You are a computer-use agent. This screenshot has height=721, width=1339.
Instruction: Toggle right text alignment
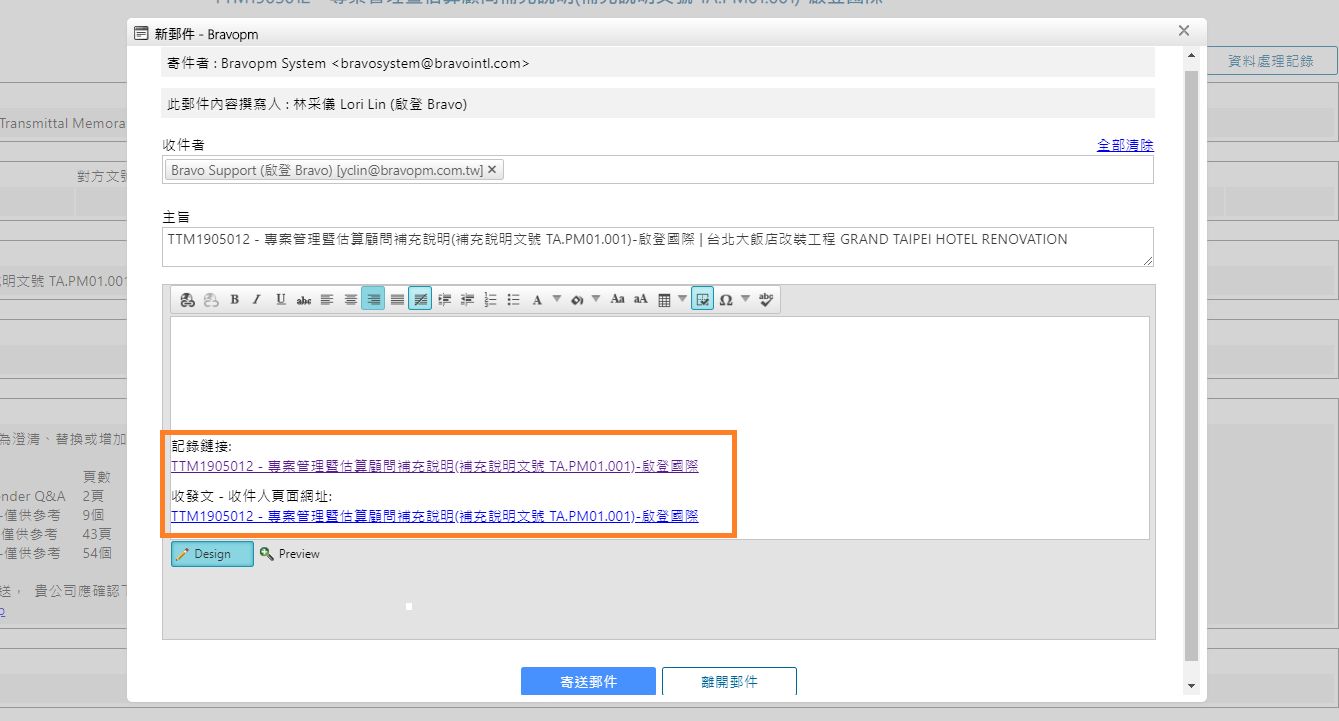pyautogui.click(x=373, y=299)
